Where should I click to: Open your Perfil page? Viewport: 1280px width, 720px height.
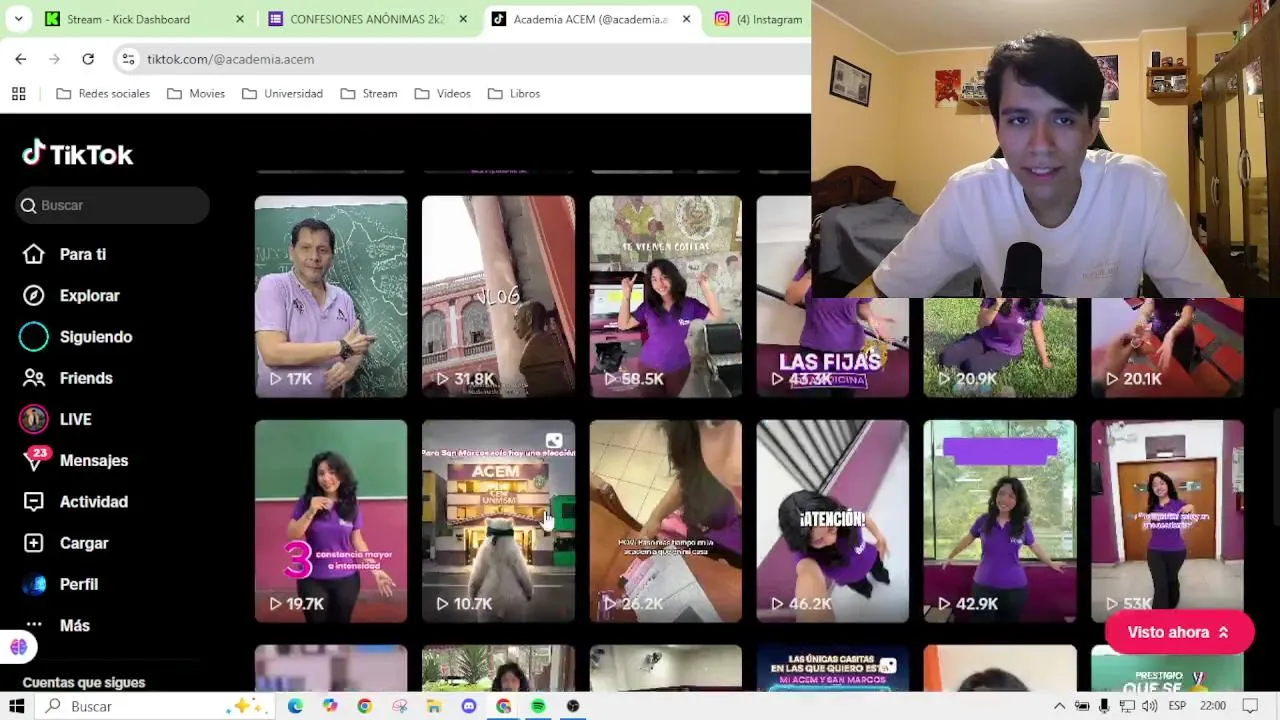coord(60,584)
